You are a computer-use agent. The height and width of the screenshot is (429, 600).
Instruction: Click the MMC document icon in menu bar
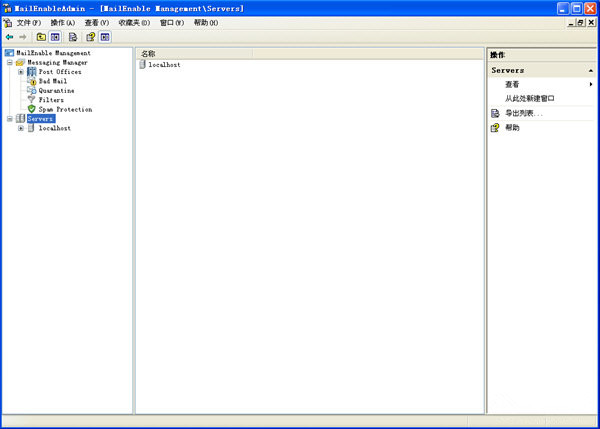point(8,23)
